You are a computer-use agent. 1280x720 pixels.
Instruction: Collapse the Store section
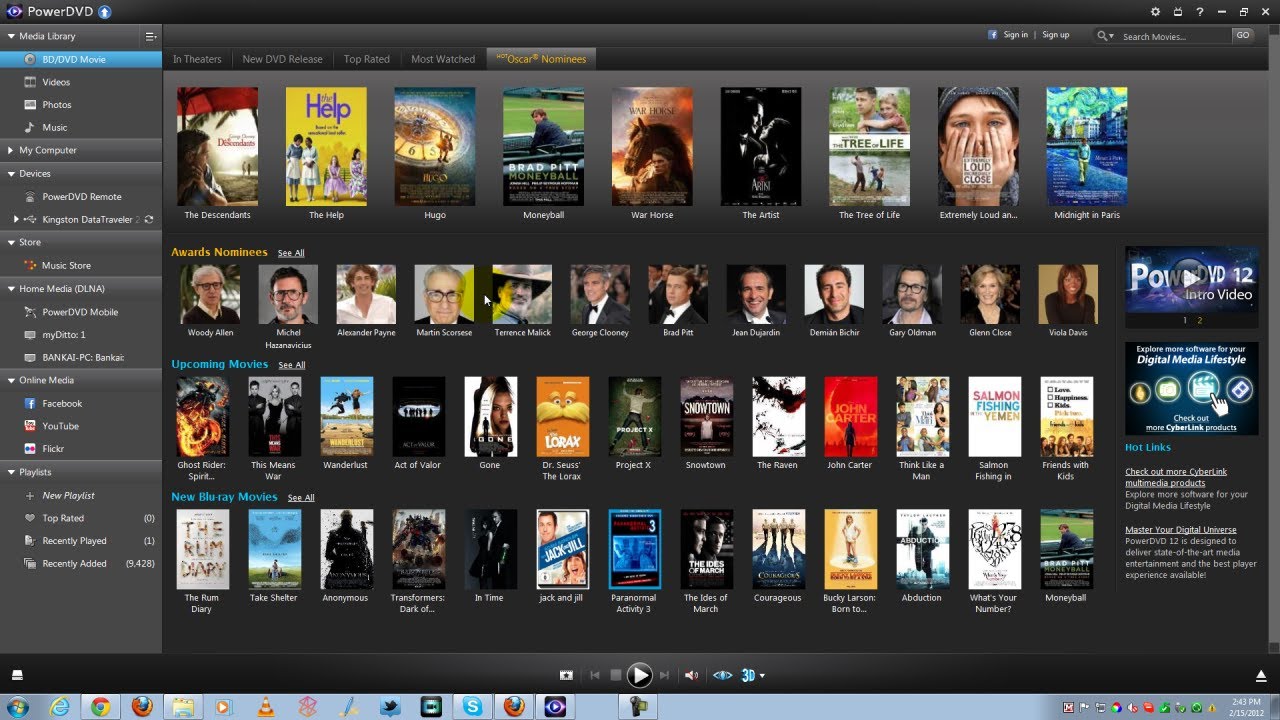click(11, 243)
